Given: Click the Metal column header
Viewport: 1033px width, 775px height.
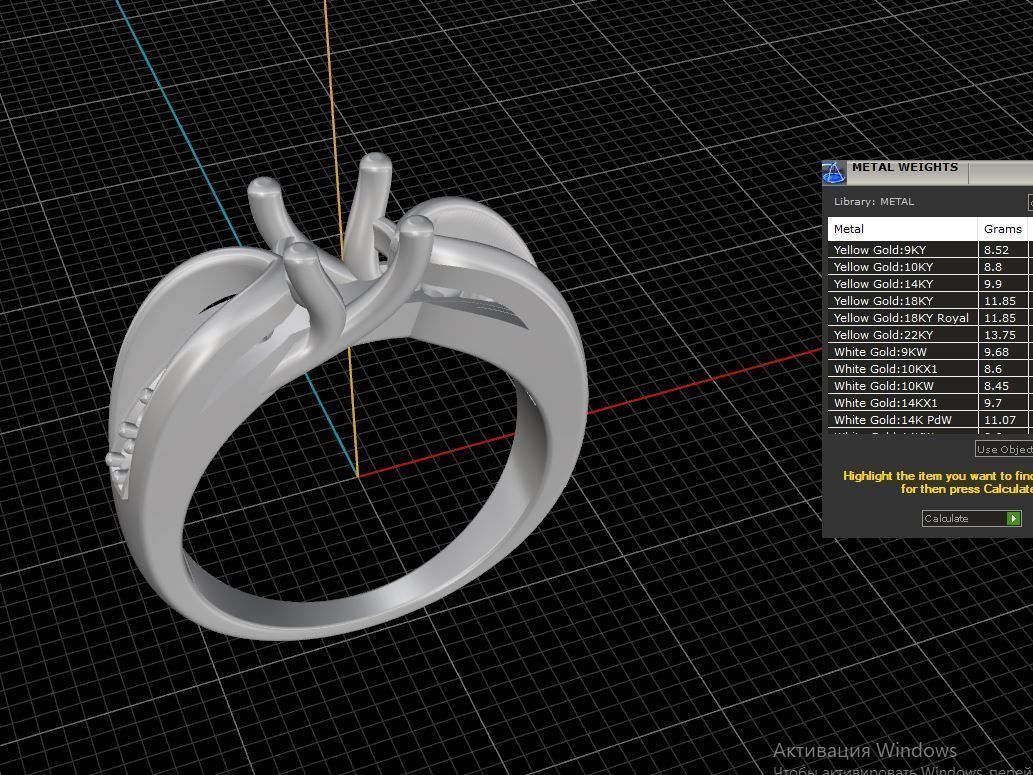Looking at the screenshot, I should pos(903,229).
